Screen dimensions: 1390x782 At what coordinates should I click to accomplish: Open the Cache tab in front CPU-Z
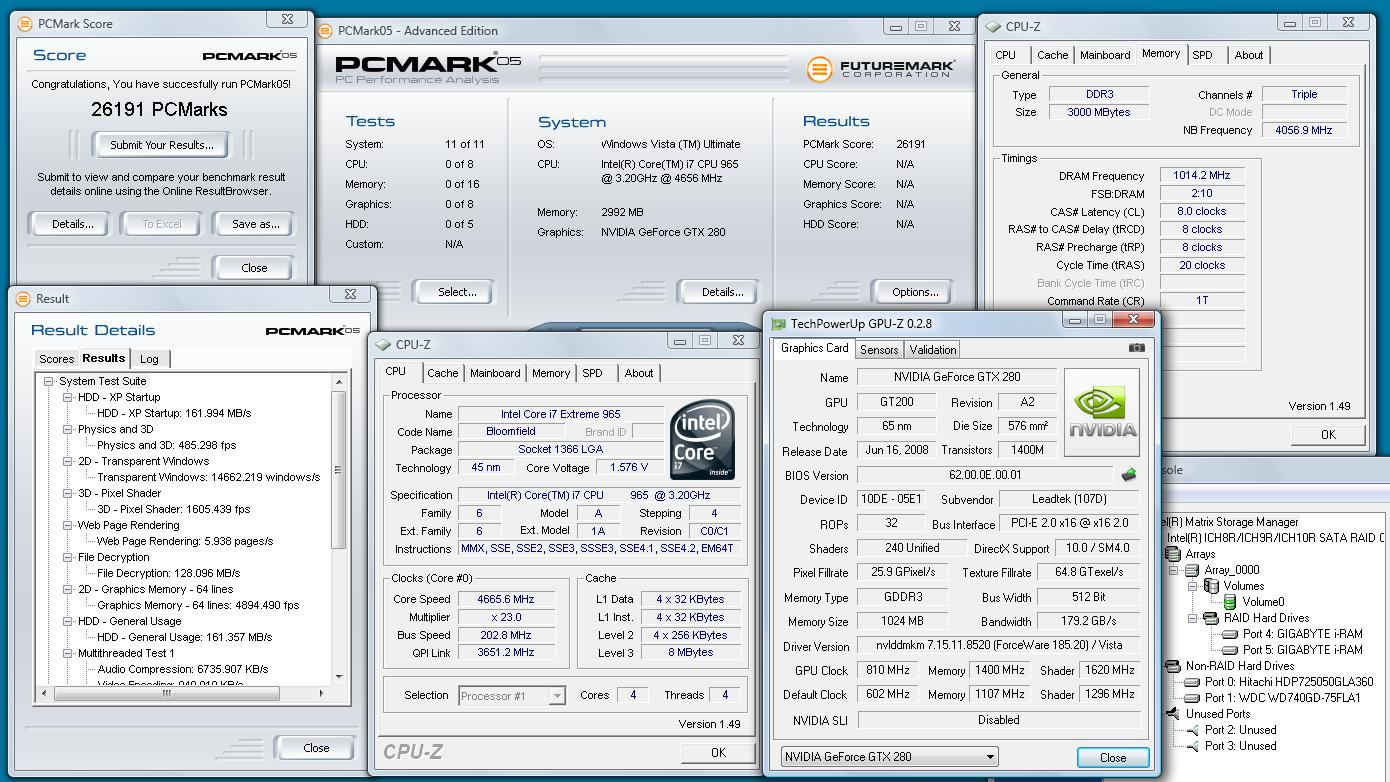(443, 373)
